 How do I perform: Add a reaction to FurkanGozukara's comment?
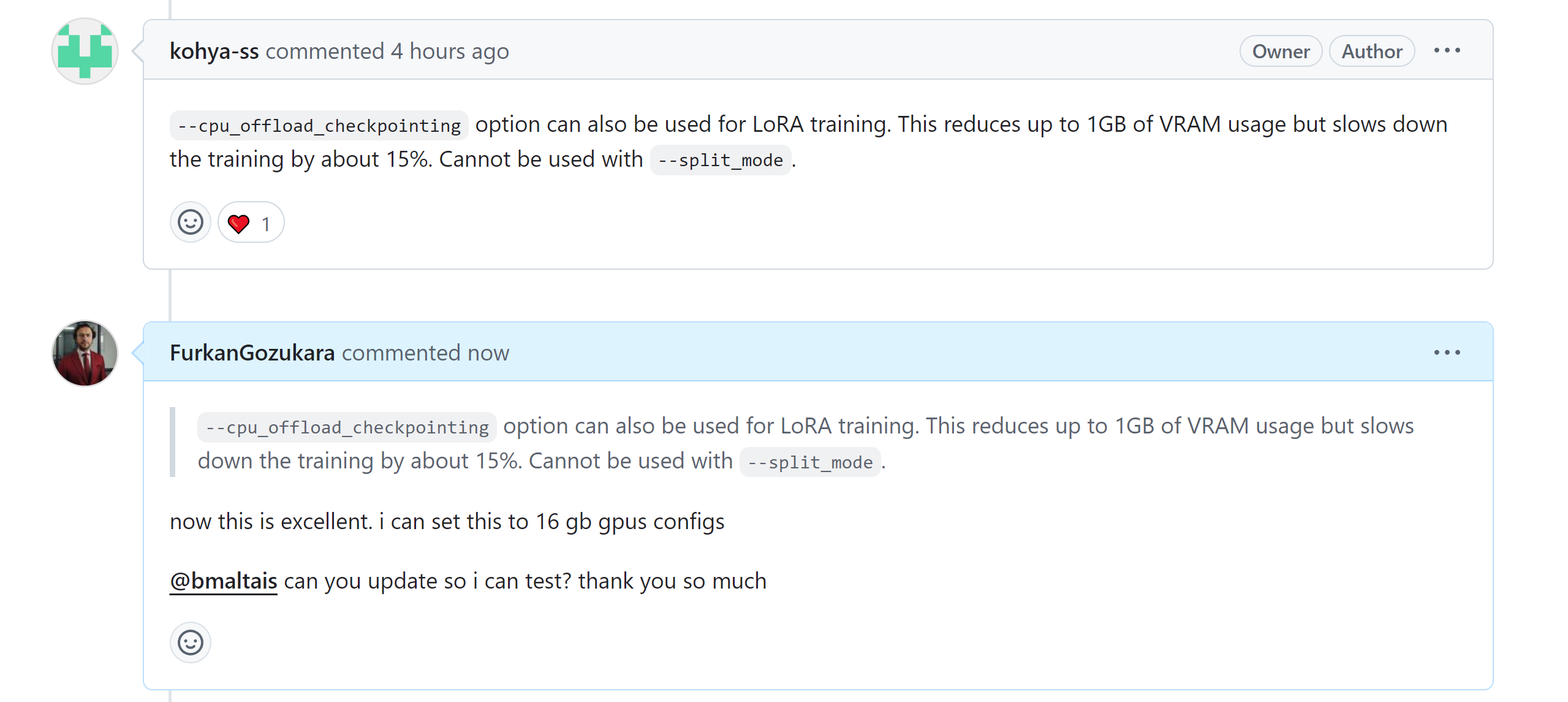(190, 643)
